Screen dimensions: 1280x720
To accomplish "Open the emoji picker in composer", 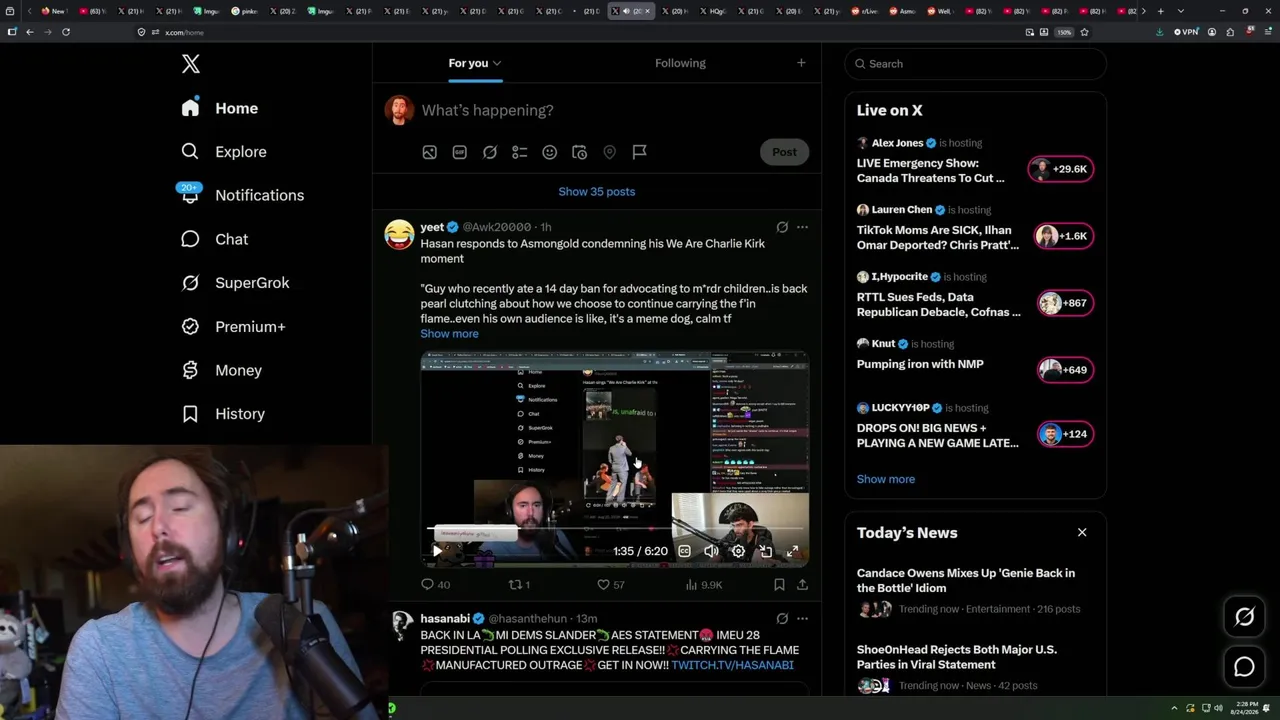I will [x=549, y=152].
